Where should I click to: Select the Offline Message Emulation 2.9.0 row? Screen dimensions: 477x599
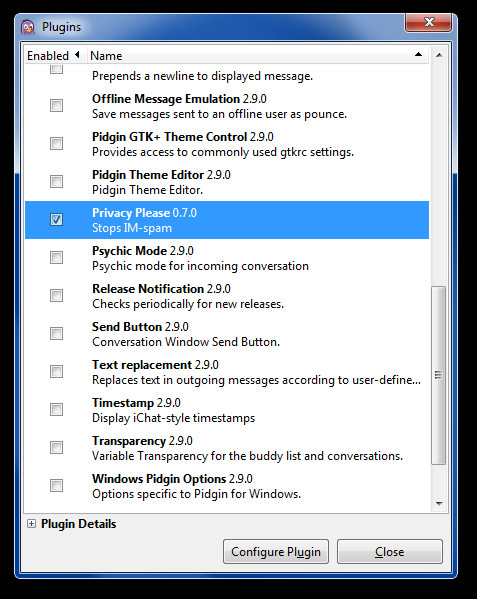tap(227, 106)
